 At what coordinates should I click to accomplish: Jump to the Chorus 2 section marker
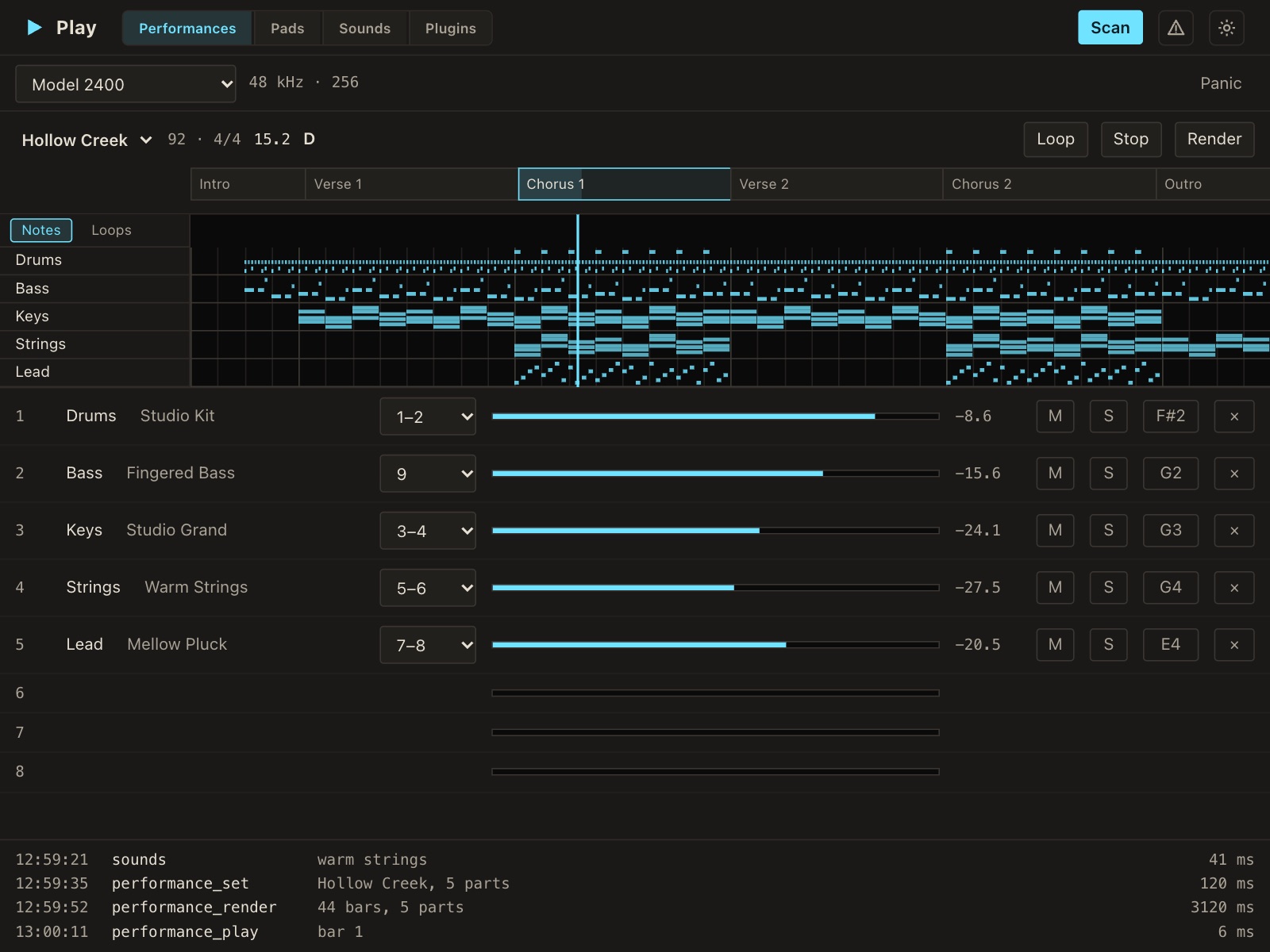pos(1049,184)
